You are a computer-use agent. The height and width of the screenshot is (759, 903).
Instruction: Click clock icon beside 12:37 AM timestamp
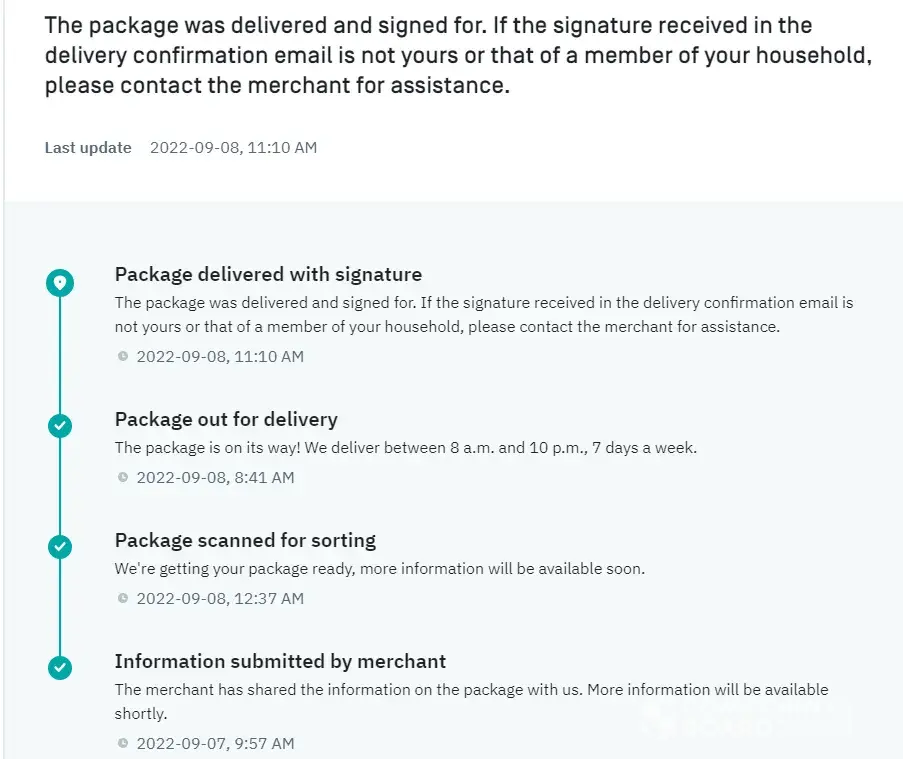point(123,599)
